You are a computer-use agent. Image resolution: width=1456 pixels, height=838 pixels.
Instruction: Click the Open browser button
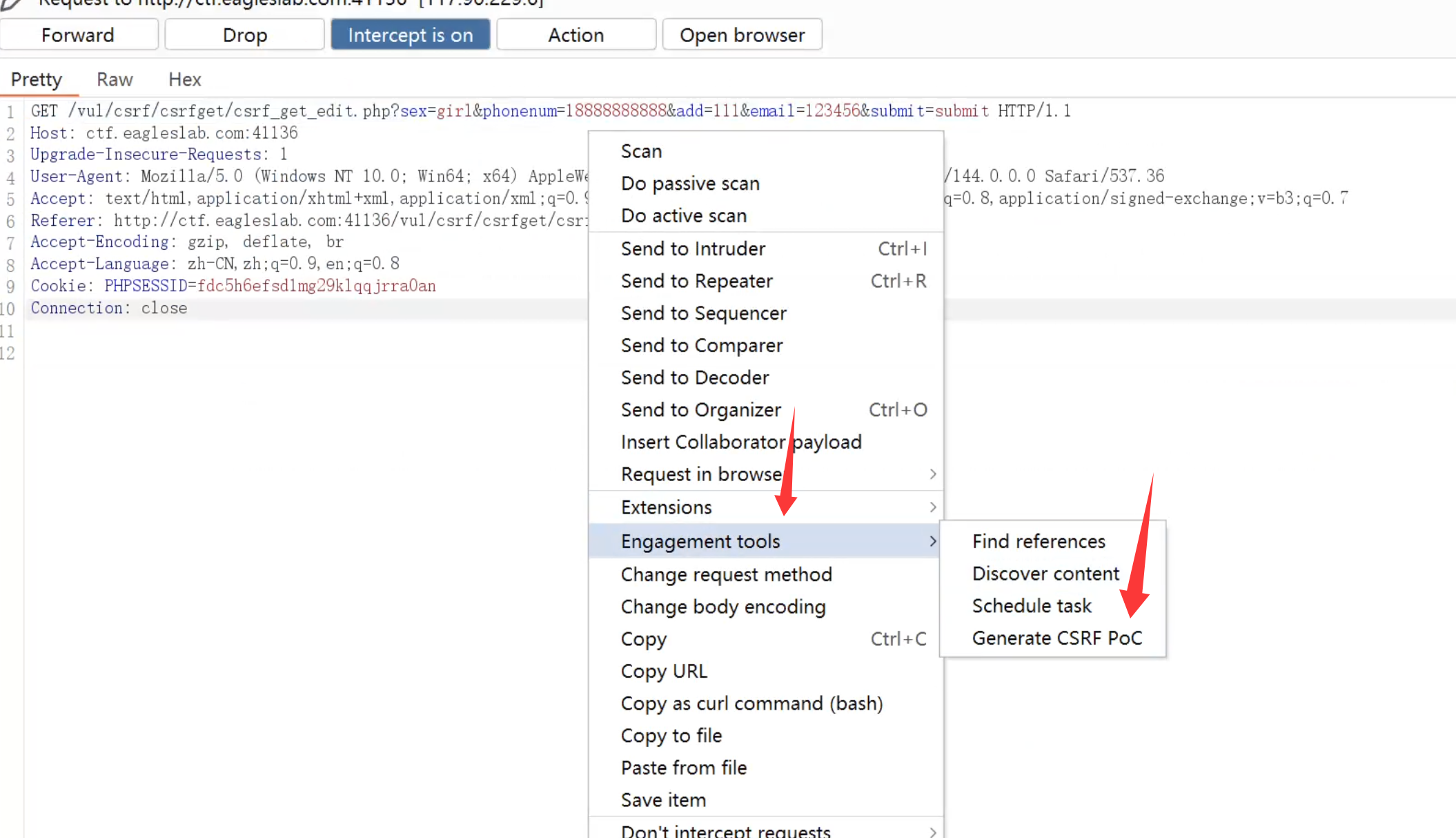coord(742,35)
